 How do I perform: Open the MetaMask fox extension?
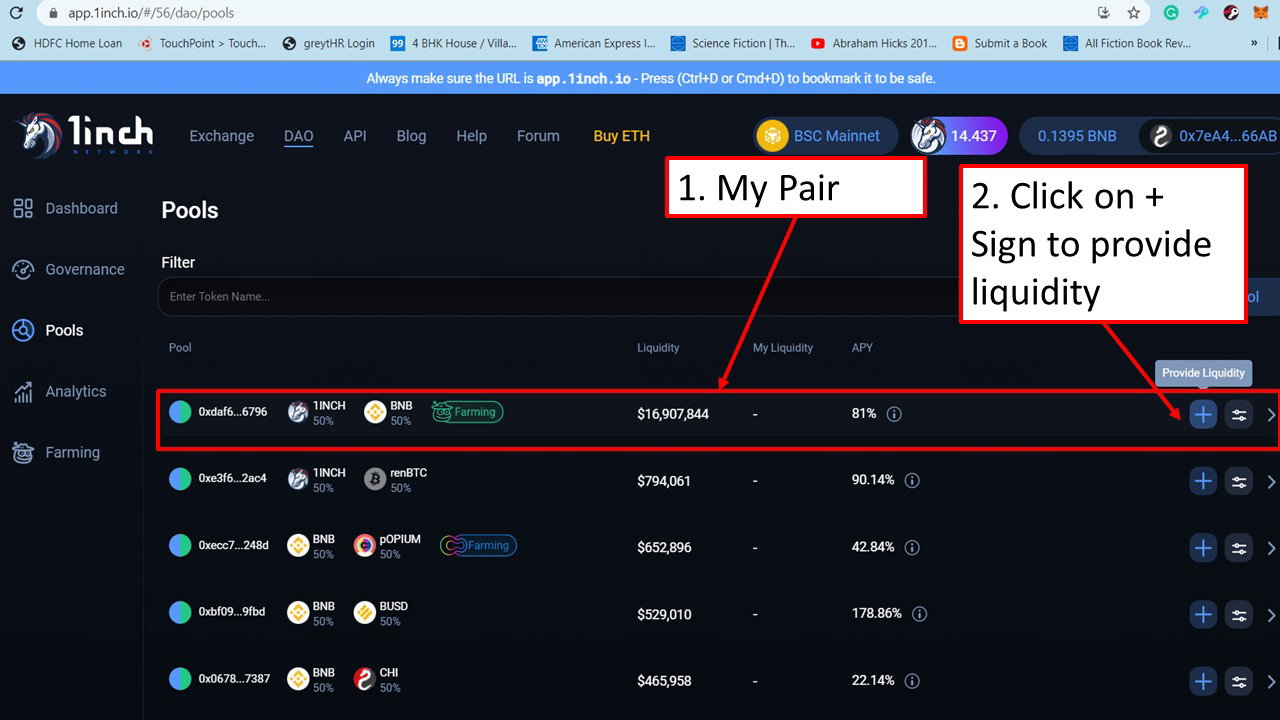[1261, 13]
